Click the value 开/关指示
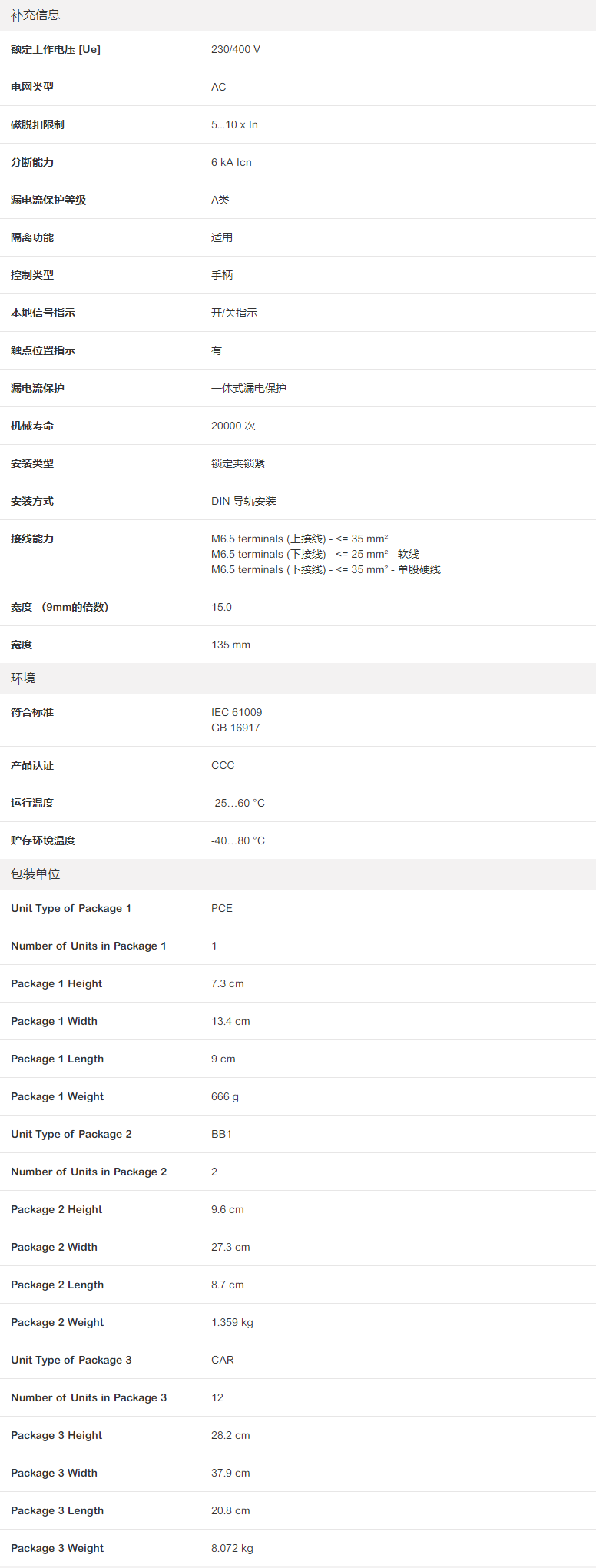This screenshot has width=596, height=1568. 234,313
